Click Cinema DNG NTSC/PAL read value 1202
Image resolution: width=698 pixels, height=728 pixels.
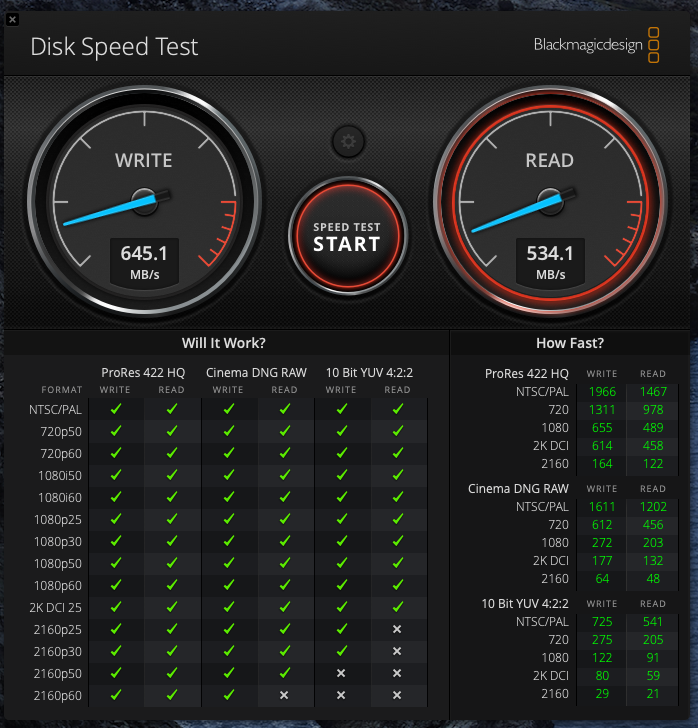(x=653, y=507)
